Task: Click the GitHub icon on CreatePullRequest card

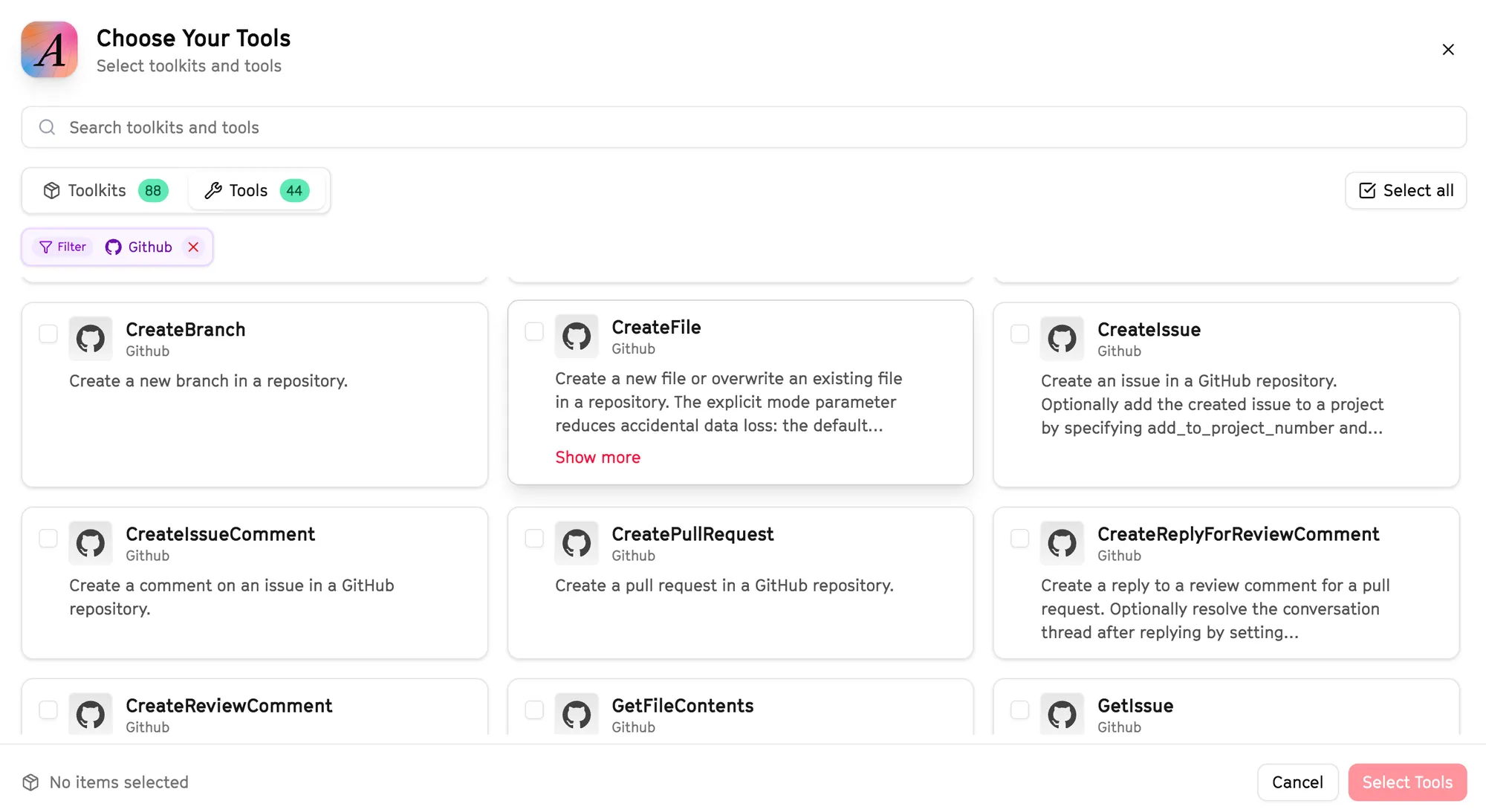Action: (577, 543)
